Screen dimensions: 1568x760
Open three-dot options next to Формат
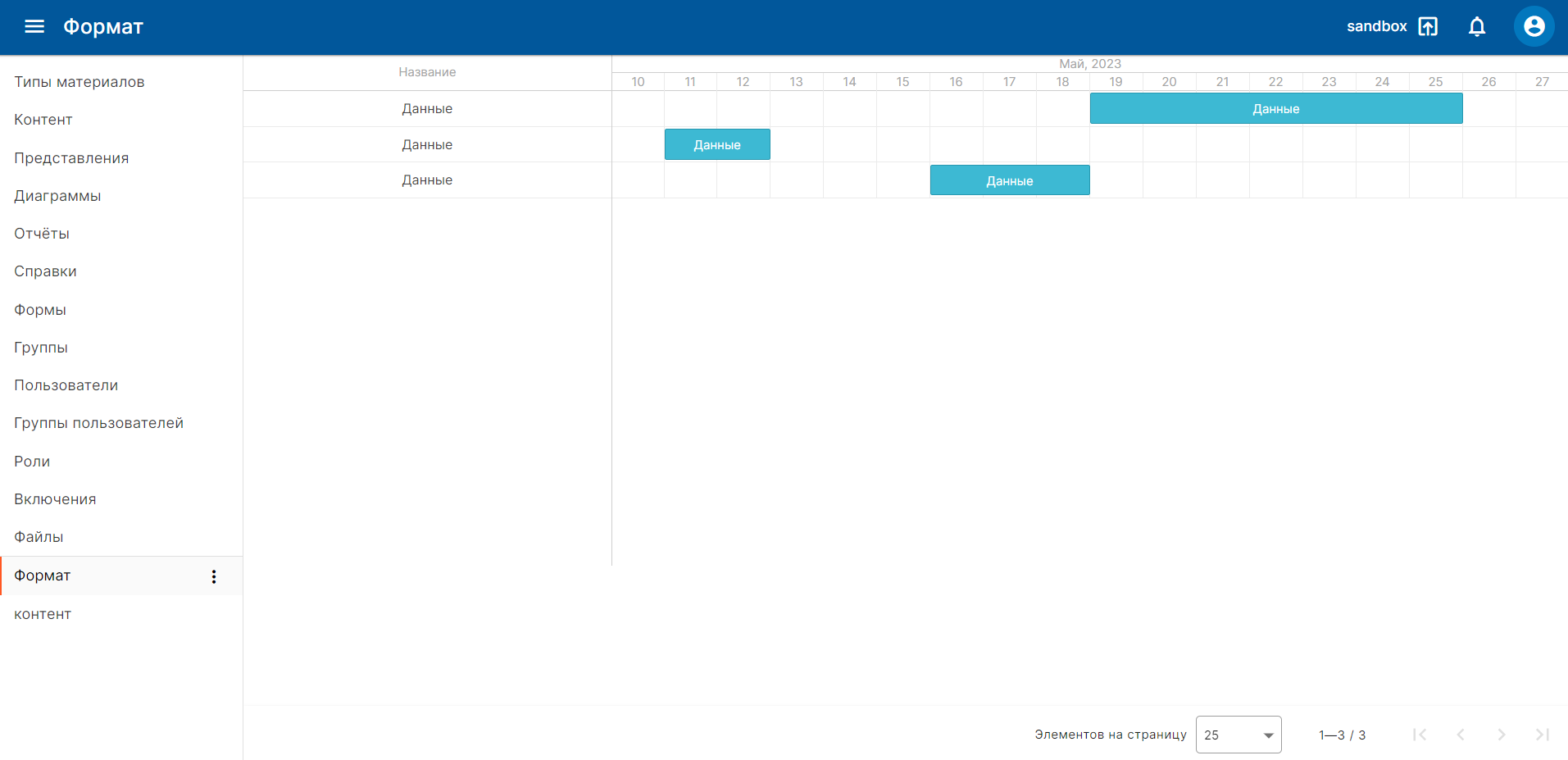click(x=214, y=576)
